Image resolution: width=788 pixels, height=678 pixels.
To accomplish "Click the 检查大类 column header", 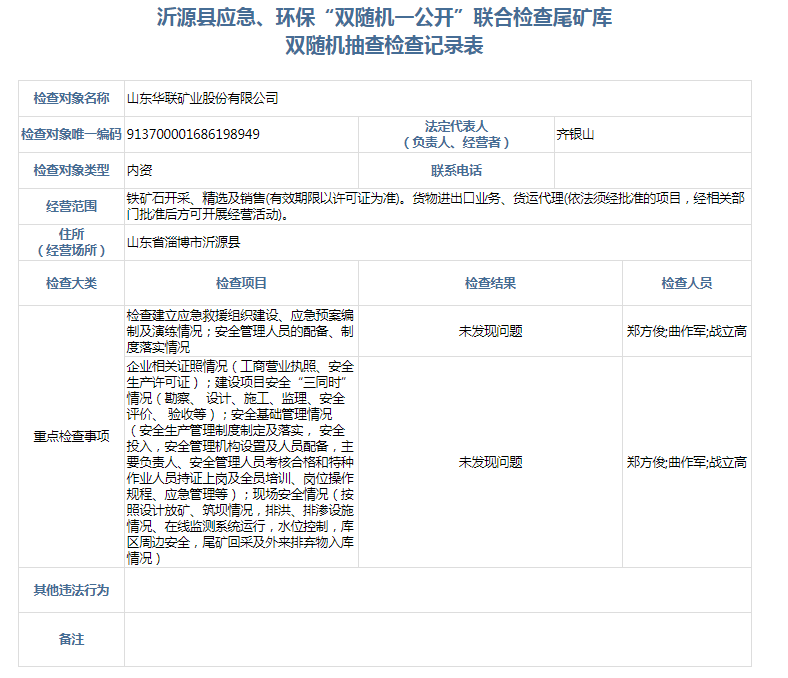I will coord(71,283).
